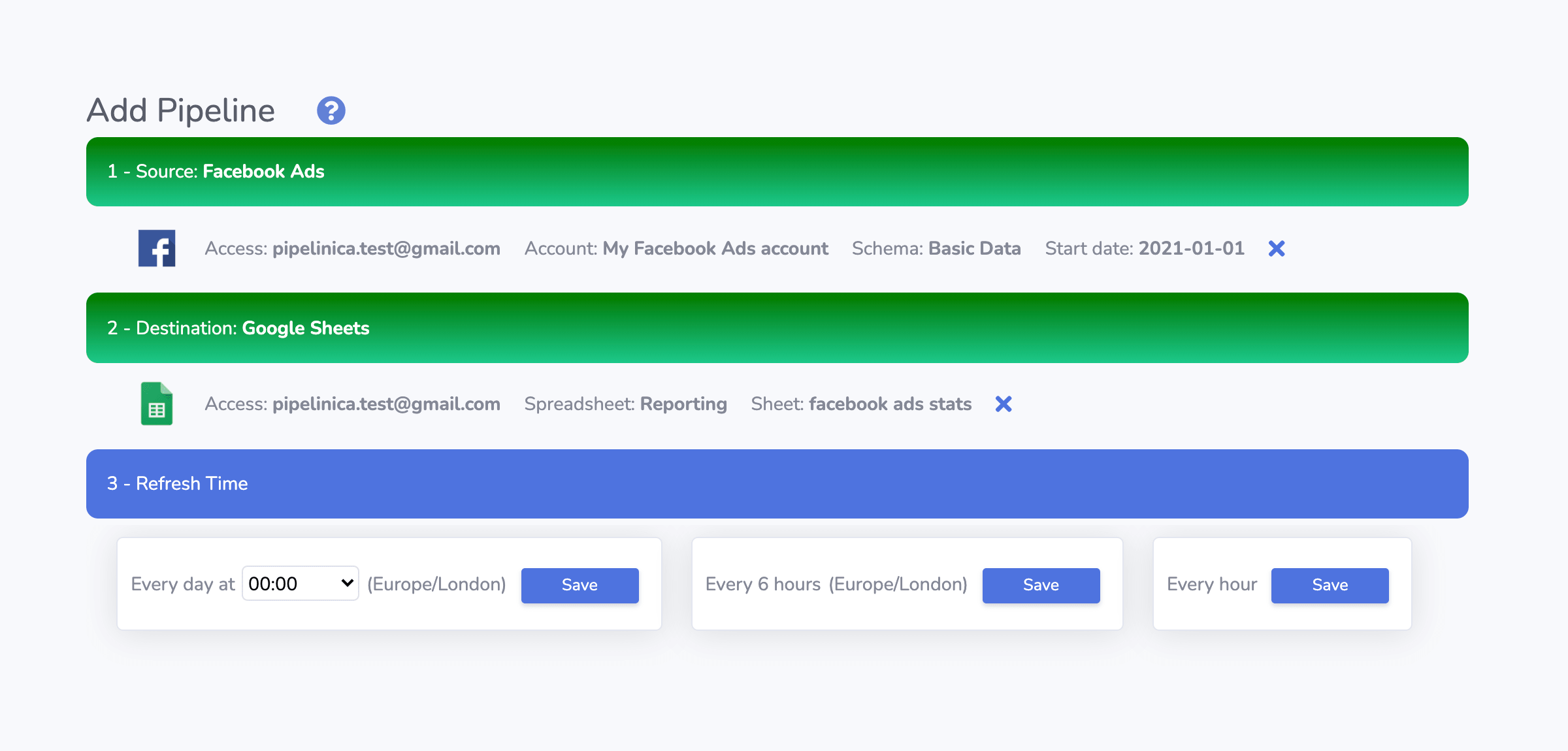Image resolution: width=1568 pixels, height=751 pixels.
Task: Collapse the Refresh Time section header
Action: pos(777,484)
